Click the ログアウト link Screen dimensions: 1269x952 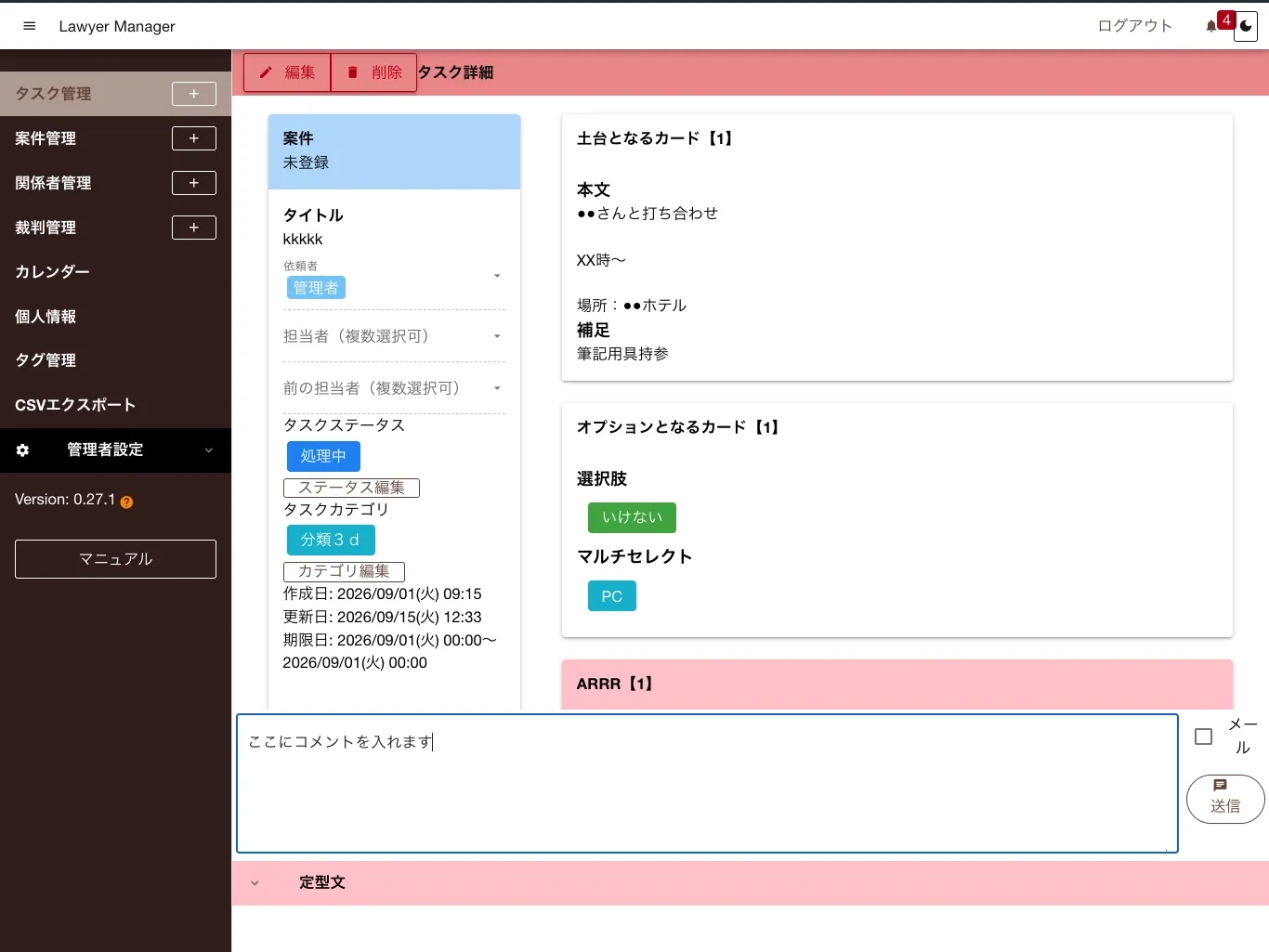pyautogui.click(x=1135, y=26)
